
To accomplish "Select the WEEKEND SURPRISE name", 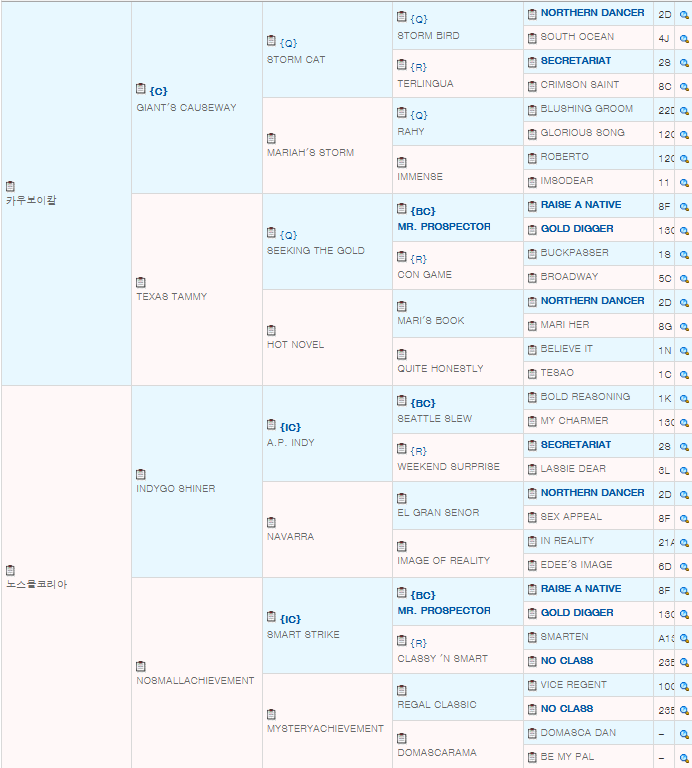I will pyautogui.click(x=448, y=467).
